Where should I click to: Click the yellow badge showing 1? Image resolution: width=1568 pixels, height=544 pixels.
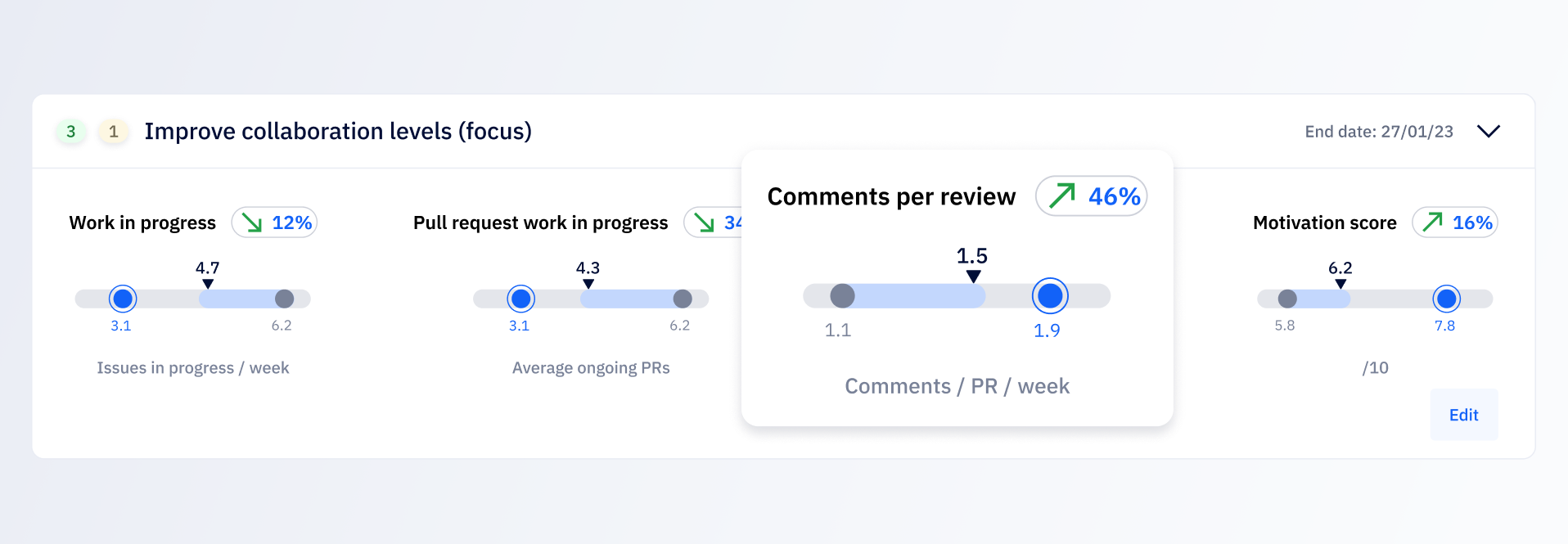[114, 131]
